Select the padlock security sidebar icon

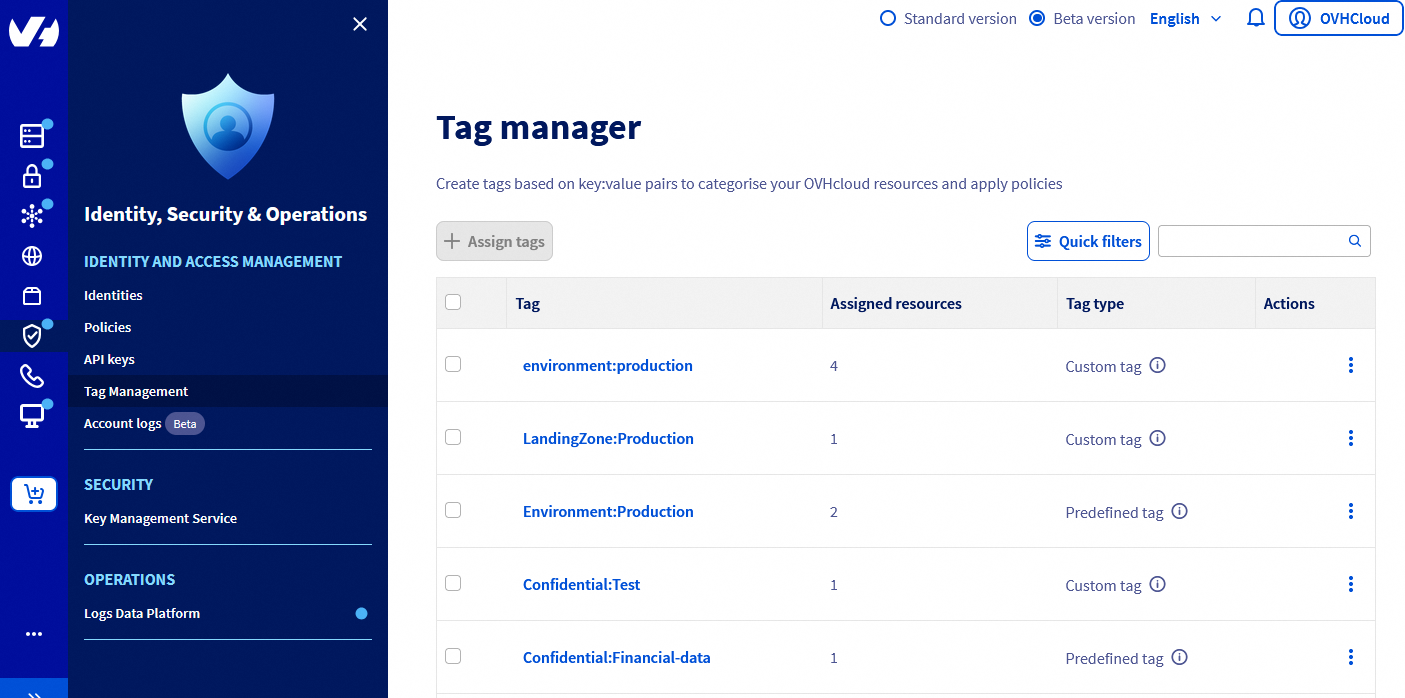point(33,174)
